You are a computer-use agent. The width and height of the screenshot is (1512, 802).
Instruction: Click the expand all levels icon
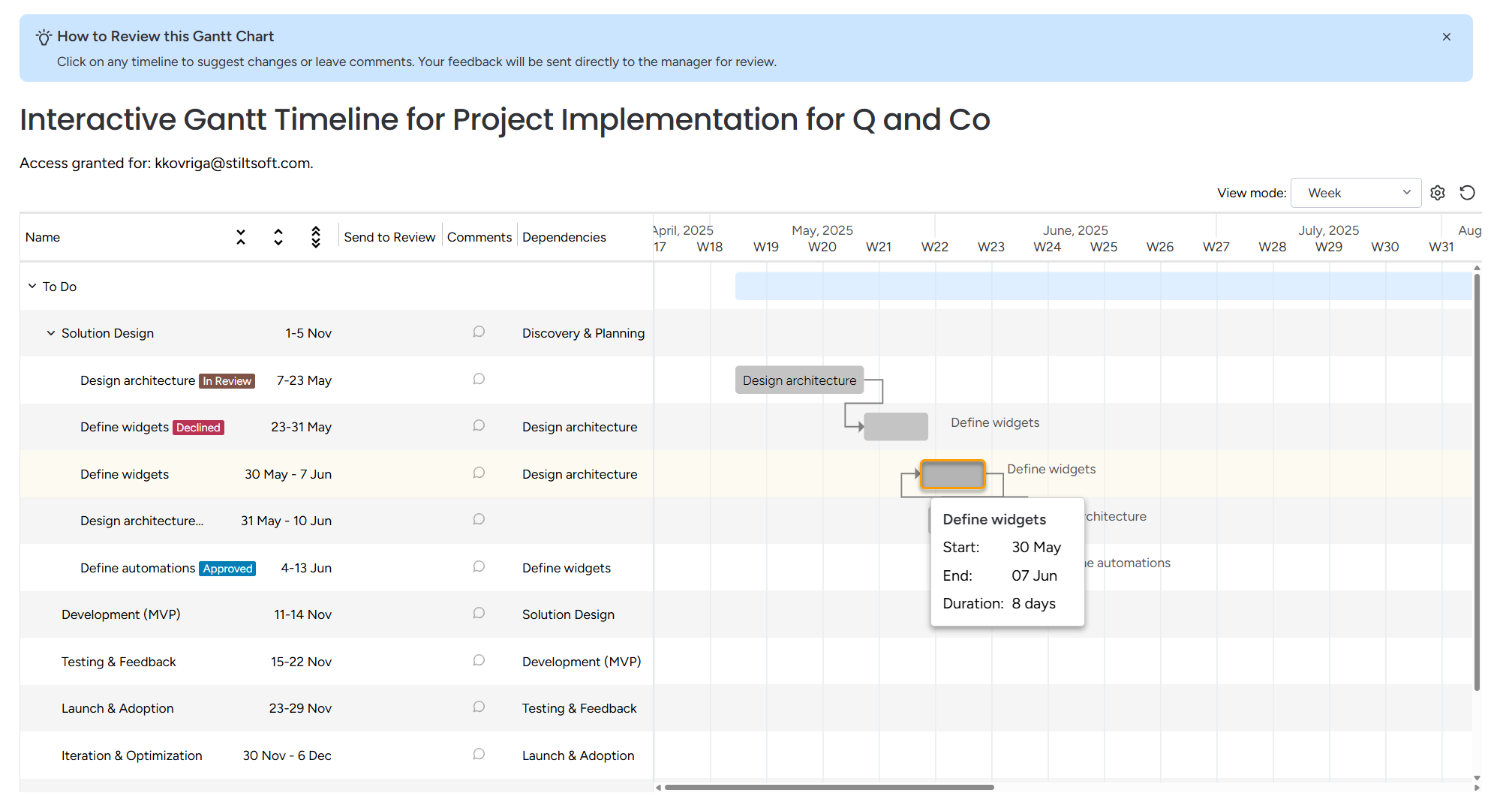pyautogui.click(x=316, y=237)
